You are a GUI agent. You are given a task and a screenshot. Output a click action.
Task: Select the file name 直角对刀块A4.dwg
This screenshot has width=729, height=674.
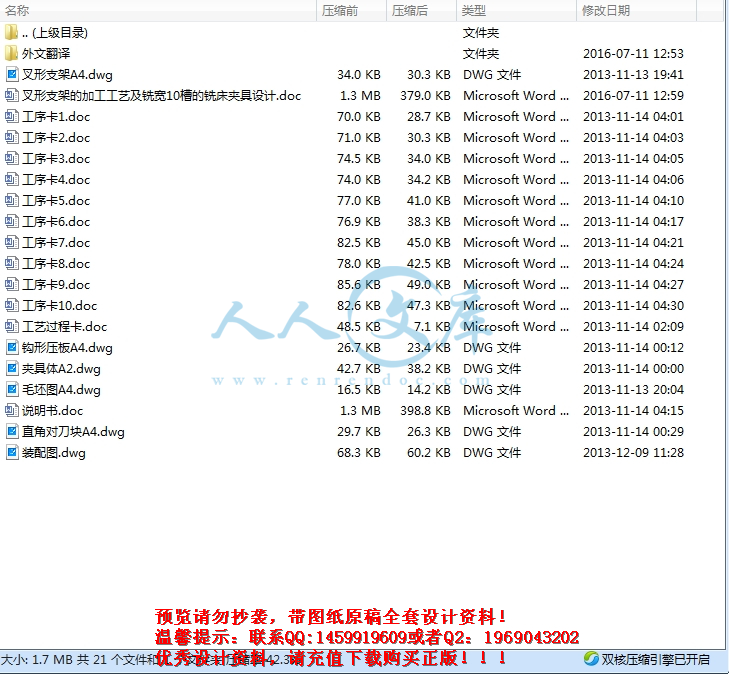73,431
